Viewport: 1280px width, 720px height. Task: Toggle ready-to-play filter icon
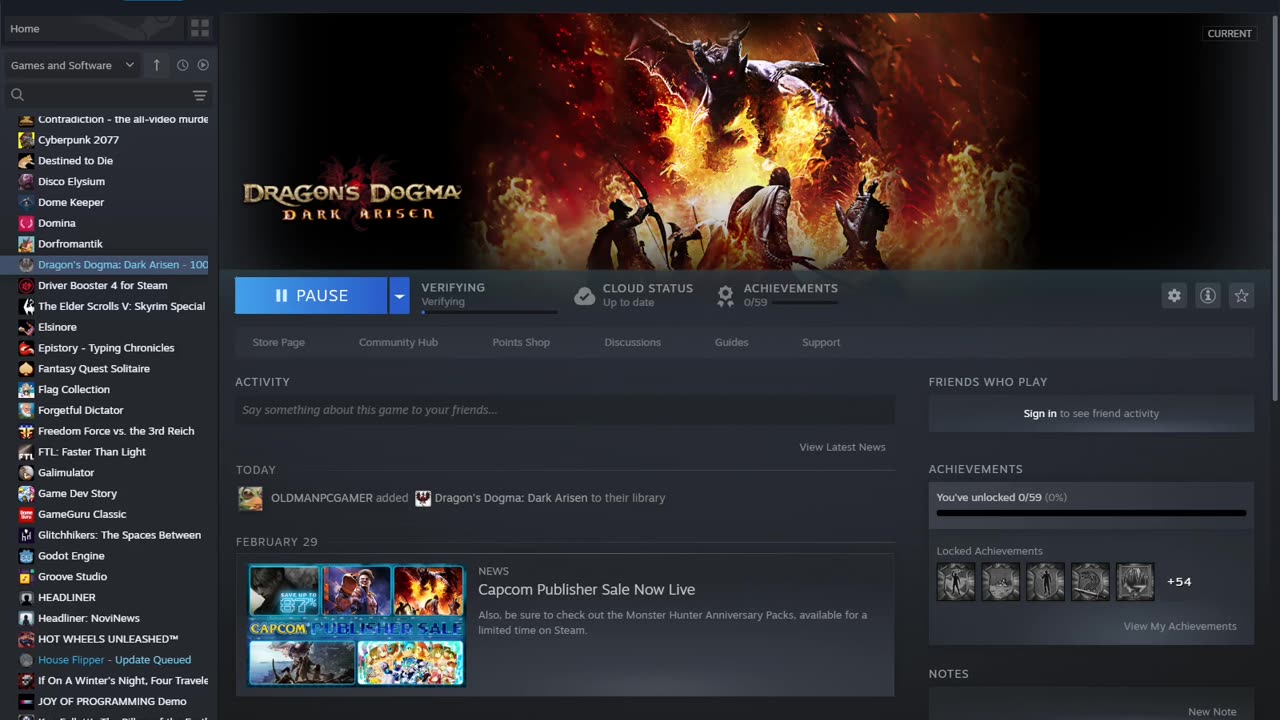pyautogui.click(x=203, y=65)
